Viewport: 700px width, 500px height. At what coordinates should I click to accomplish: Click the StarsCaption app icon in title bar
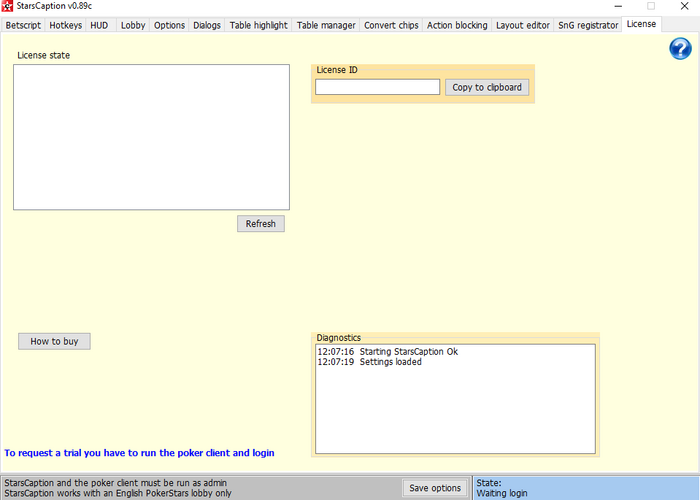pos(7,6)
